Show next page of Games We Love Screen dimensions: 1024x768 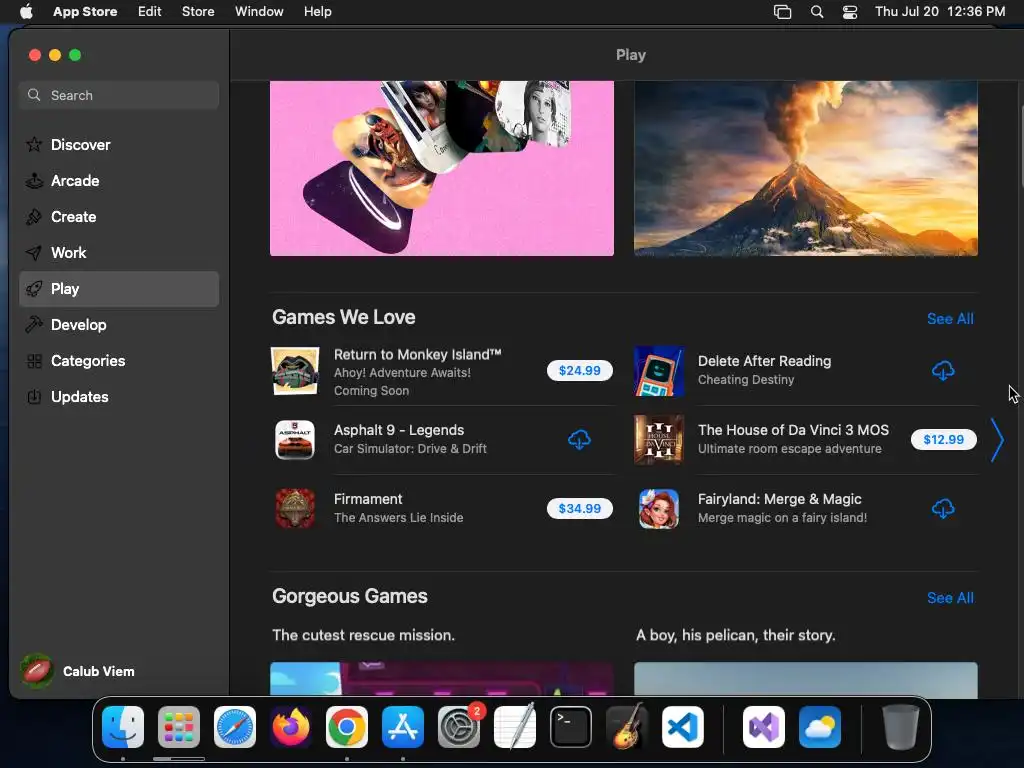(997, 440)
